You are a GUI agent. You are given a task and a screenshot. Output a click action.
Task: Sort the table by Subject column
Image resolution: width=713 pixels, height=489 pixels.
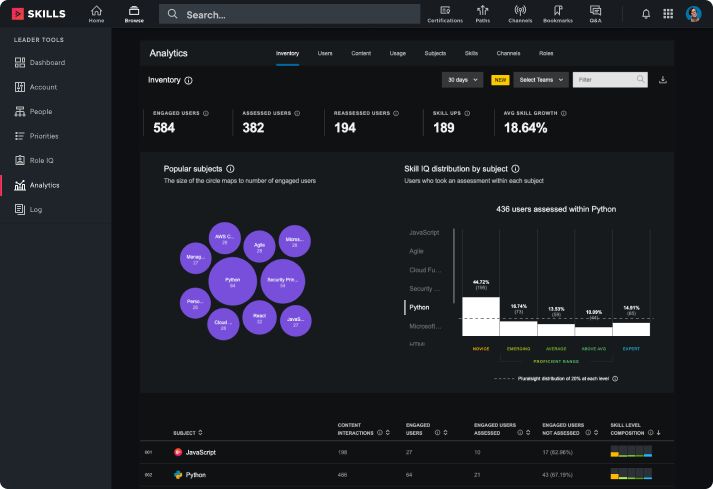click(188, 433)
